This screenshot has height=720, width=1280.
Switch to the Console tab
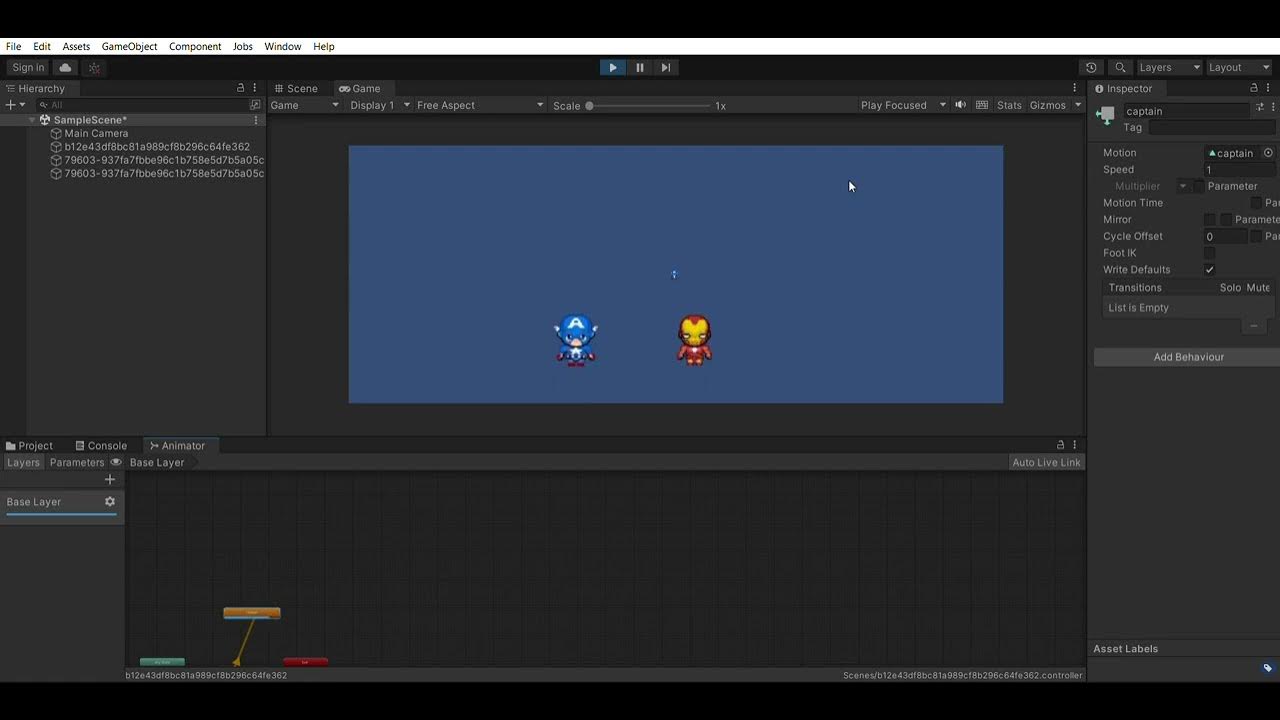point(101,445)
